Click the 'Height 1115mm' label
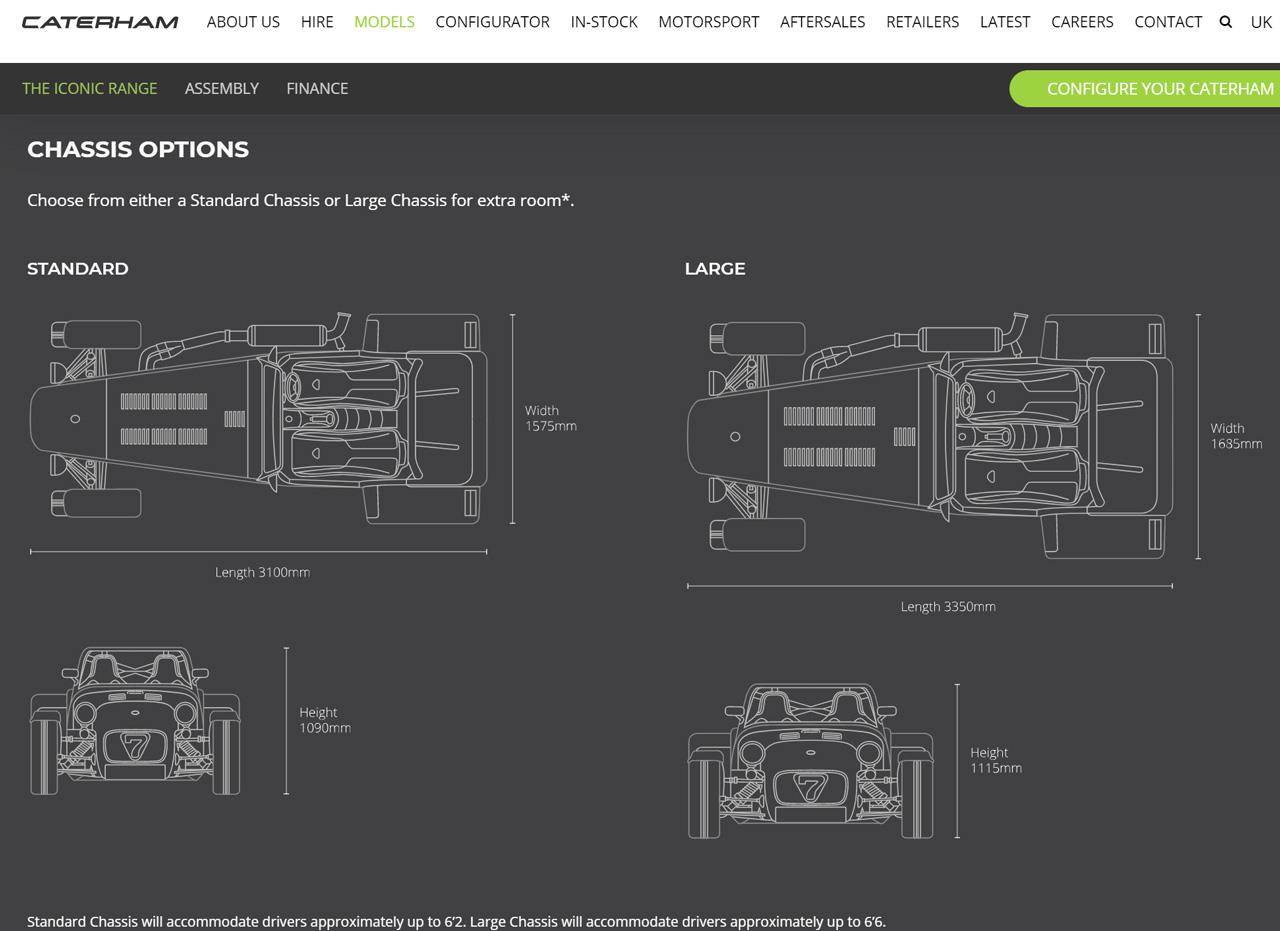 996,760
